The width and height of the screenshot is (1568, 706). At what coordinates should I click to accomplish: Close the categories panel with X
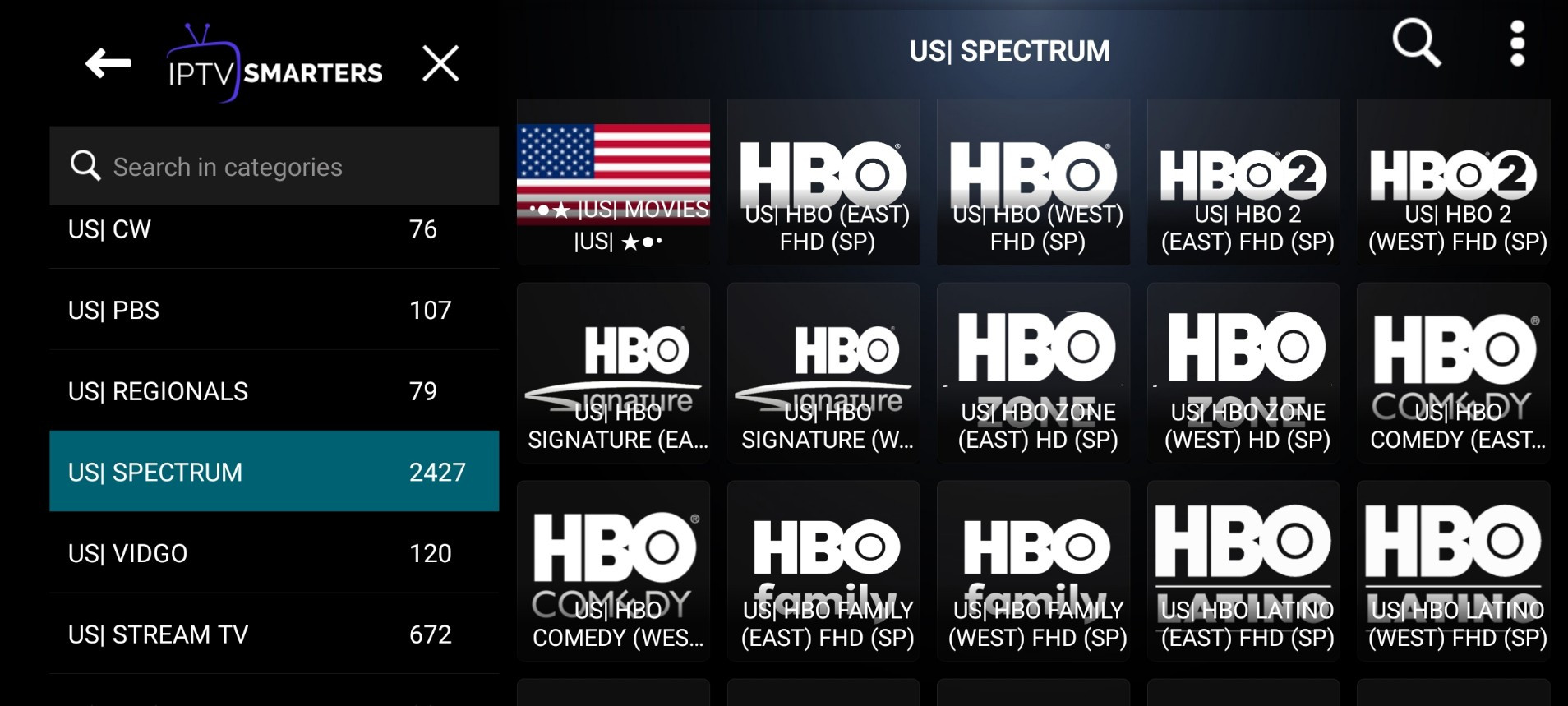440,63
